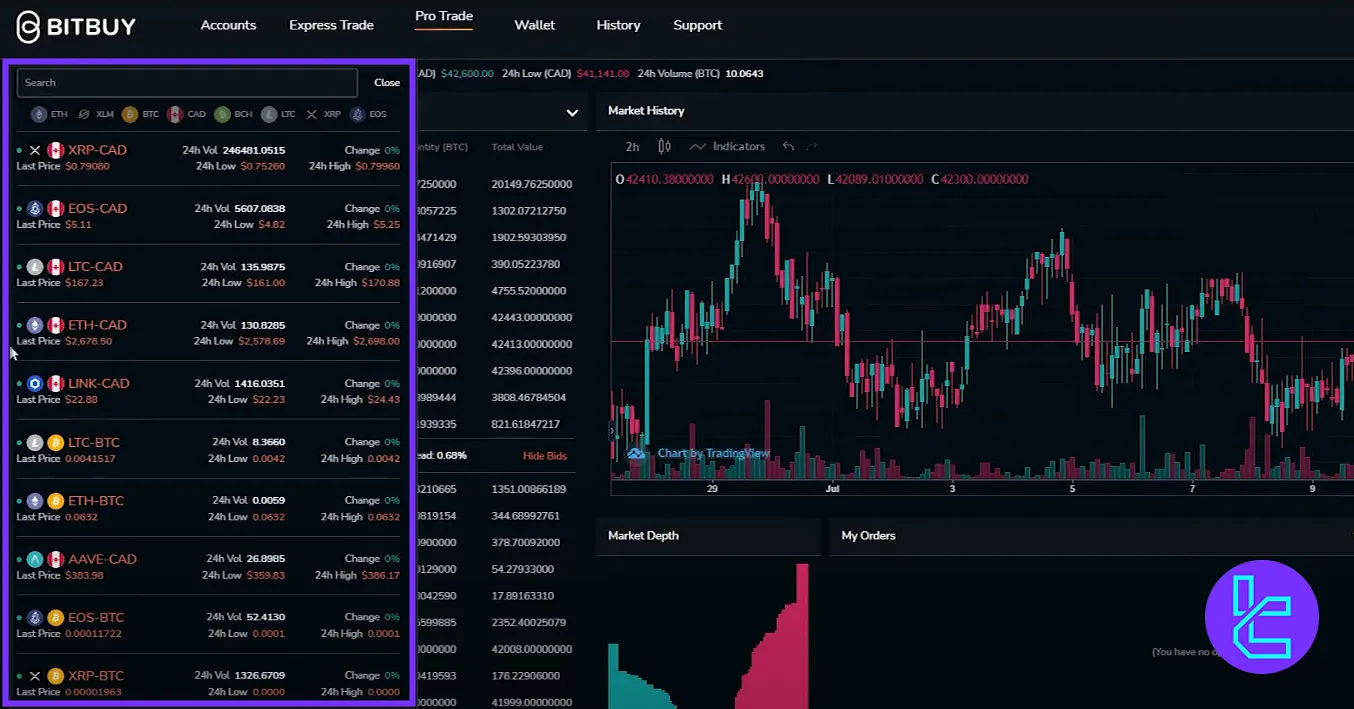The image size is (1354, 709).
Task: Open the Indicators menu on the chart
Action: [727, 147]
